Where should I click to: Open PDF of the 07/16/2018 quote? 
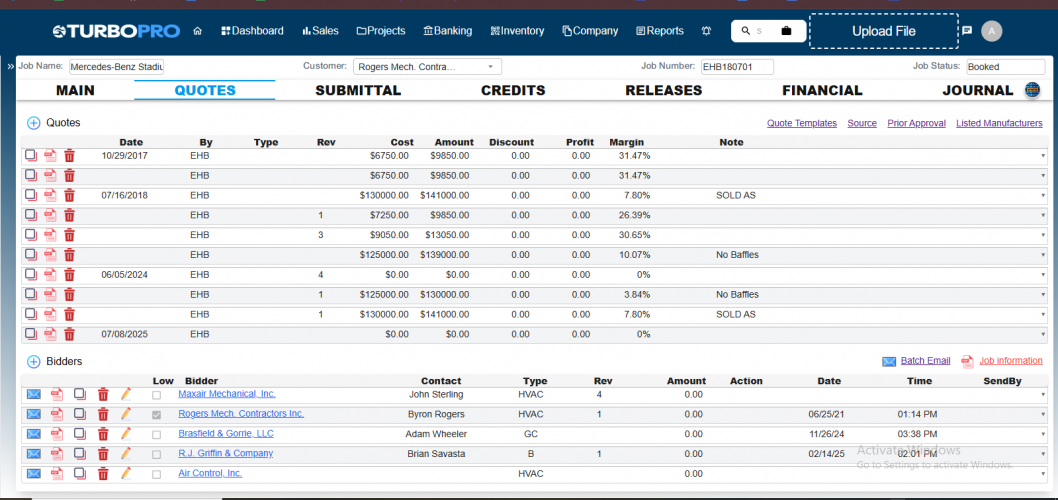pyautogui.click(x=50, y=196)
